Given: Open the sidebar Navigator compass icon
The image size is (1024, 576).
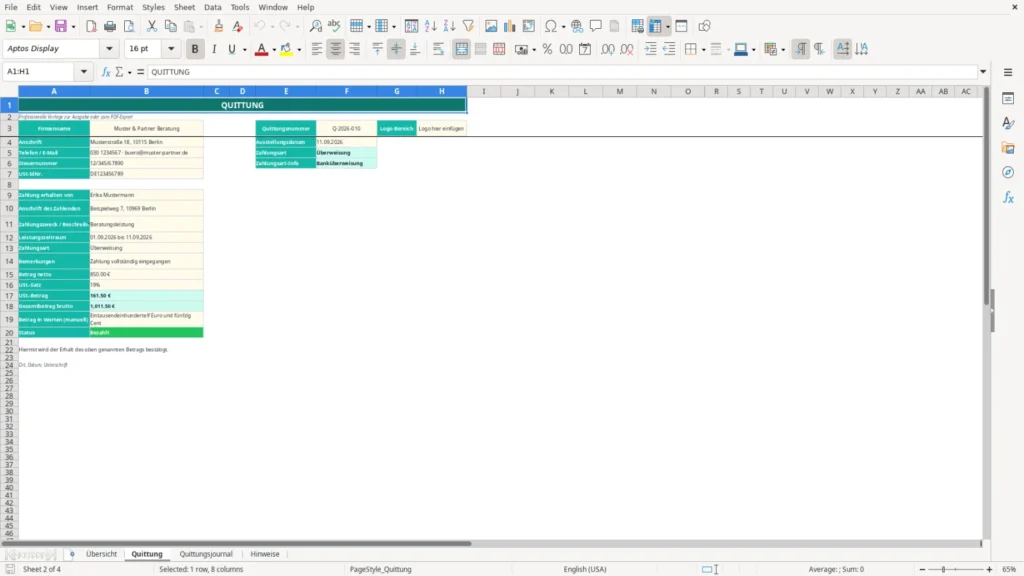Looking at the screenshot, I should click(x=1008, y=172).
